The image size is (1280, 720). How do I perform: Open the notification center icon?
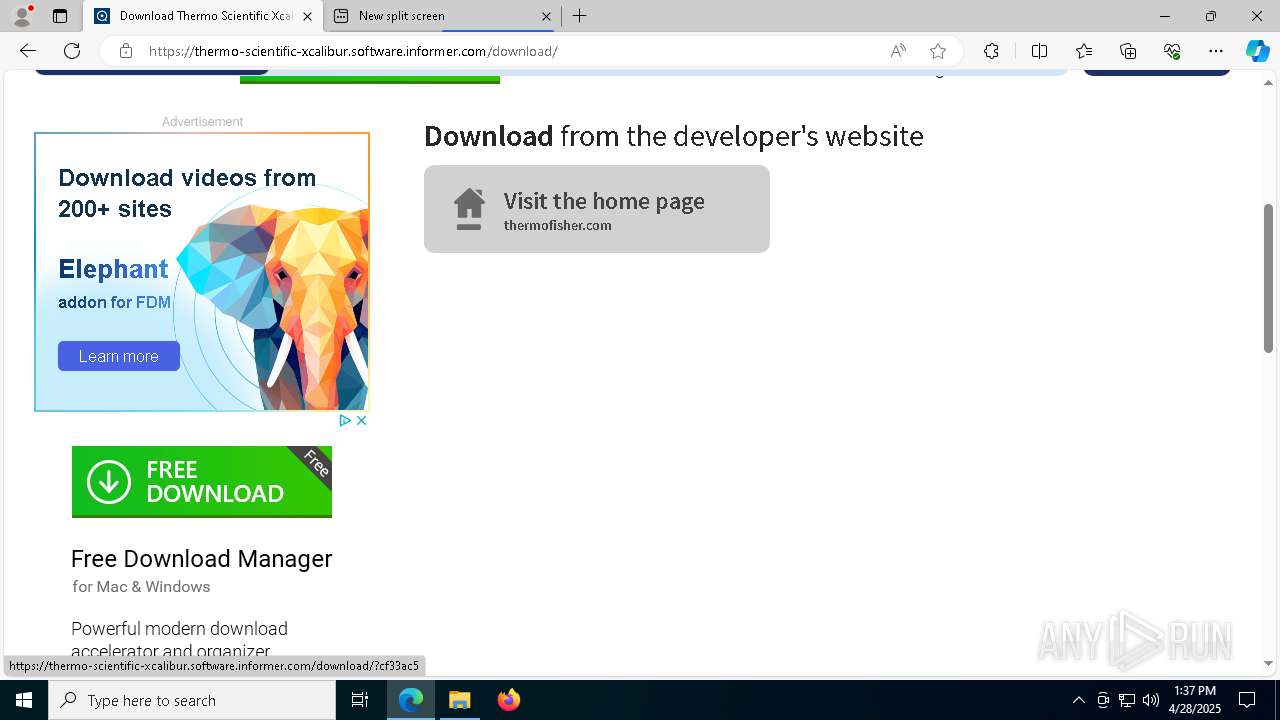coord(1247,700)
